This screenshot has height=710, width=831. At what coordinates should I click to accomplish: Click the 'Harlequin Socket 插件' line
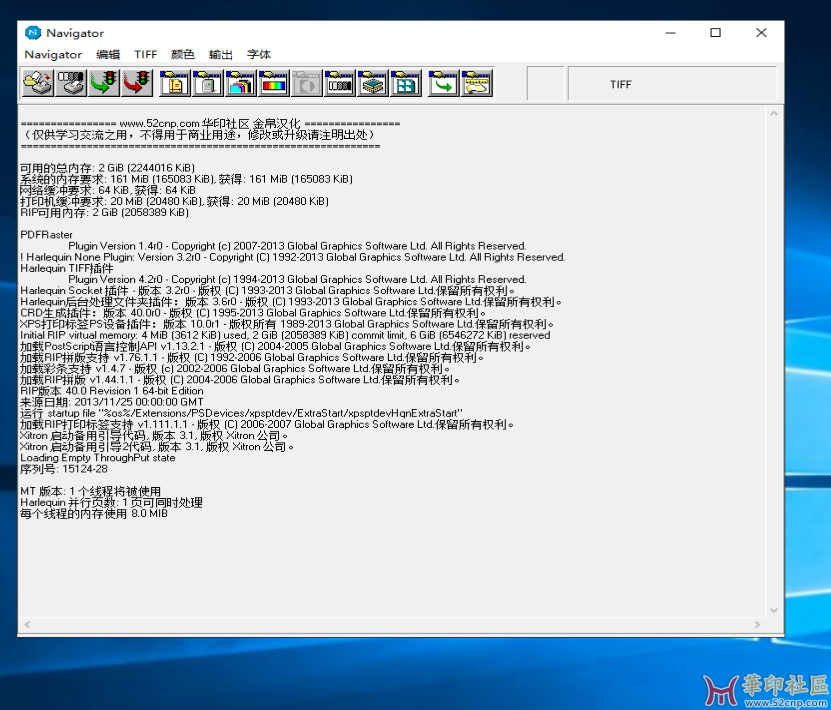pos(268,290)
